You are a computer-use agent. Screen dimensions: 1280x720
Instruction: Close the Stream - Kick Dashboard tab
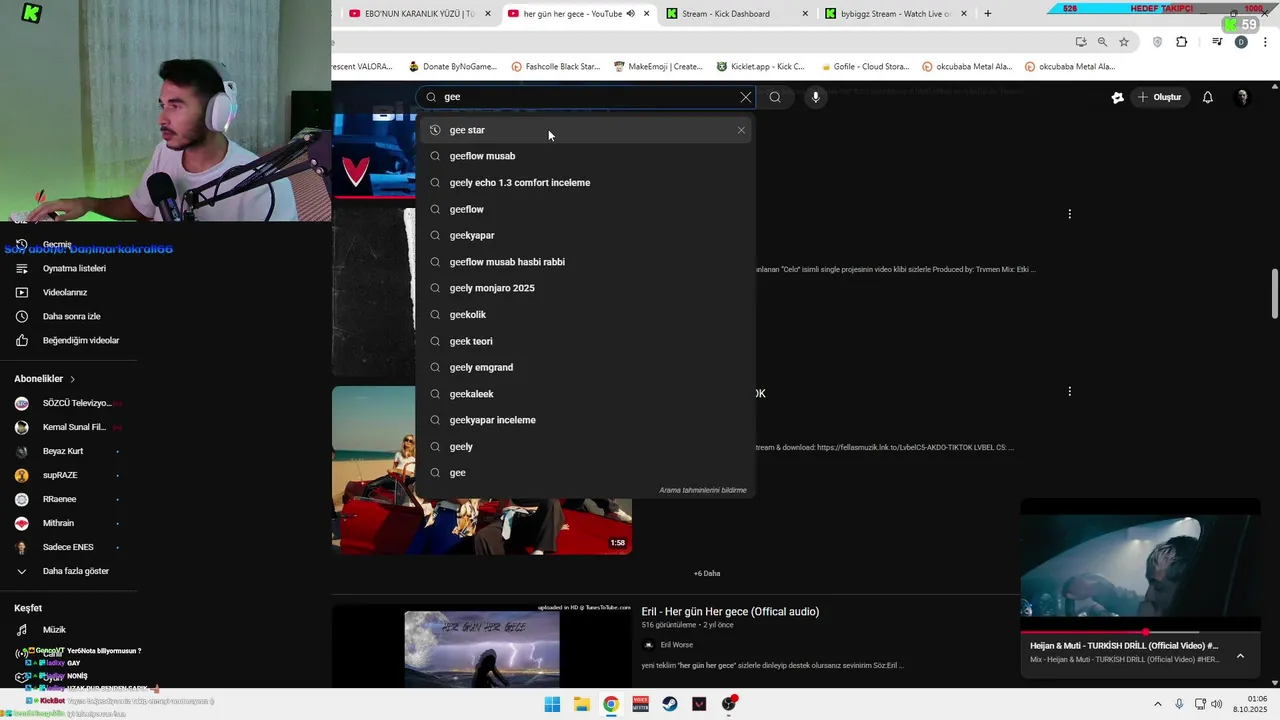(805, 14)
